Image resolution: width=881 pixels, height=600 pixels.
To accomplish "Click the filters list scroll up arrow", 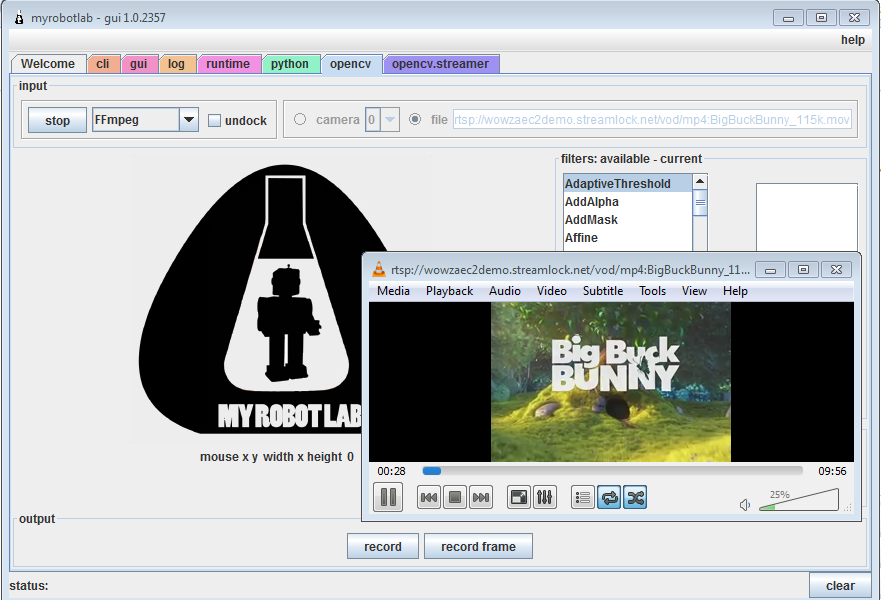I will 700,181.
